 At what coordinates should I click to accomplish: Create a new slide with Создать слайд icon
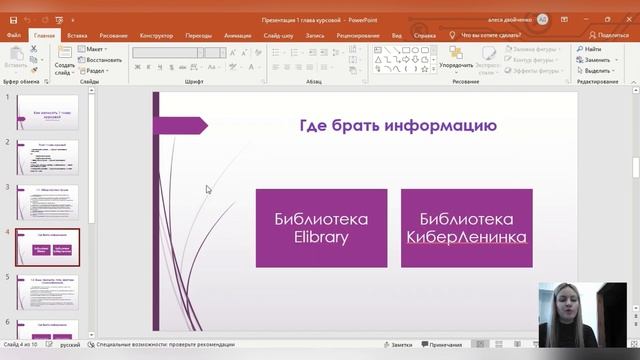tap(64, 53)
